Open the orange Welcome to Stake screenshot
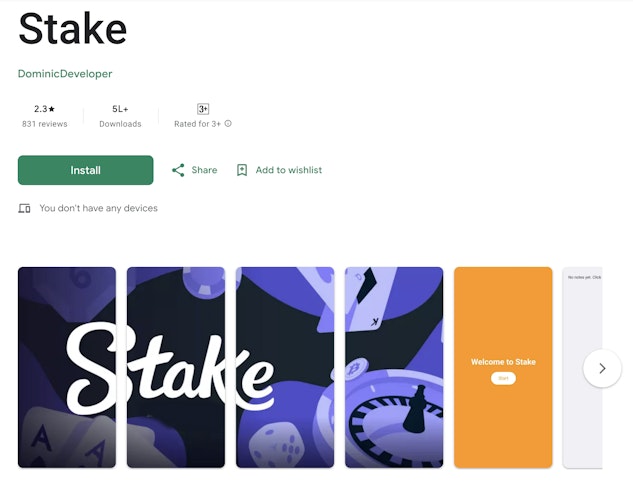Screen dimensions: 633x485 503,367
